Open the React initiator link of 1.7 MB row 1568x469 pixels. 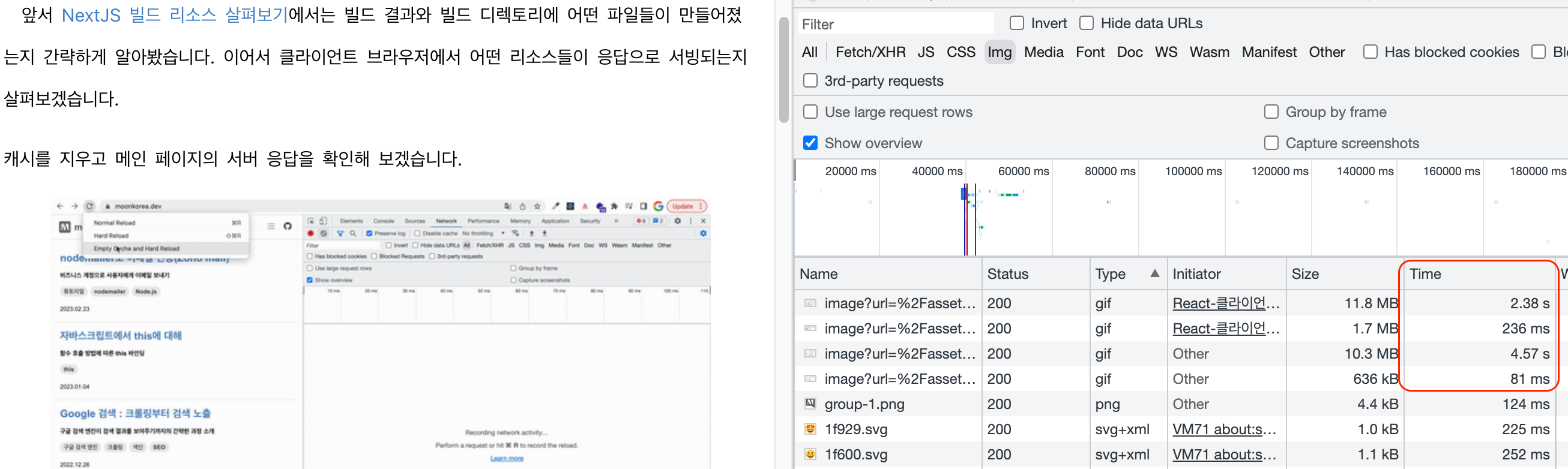coord(1226,329)
